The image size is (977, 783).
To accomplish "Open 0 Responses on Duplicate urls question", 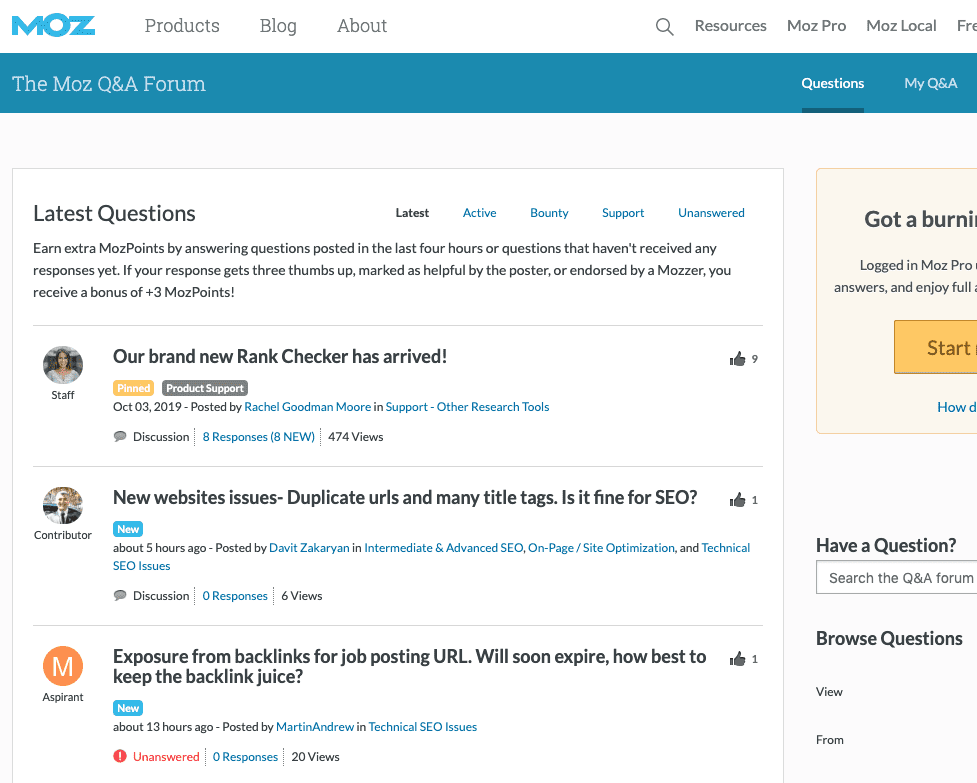I will pyautogui.click(x=235, y=596).
